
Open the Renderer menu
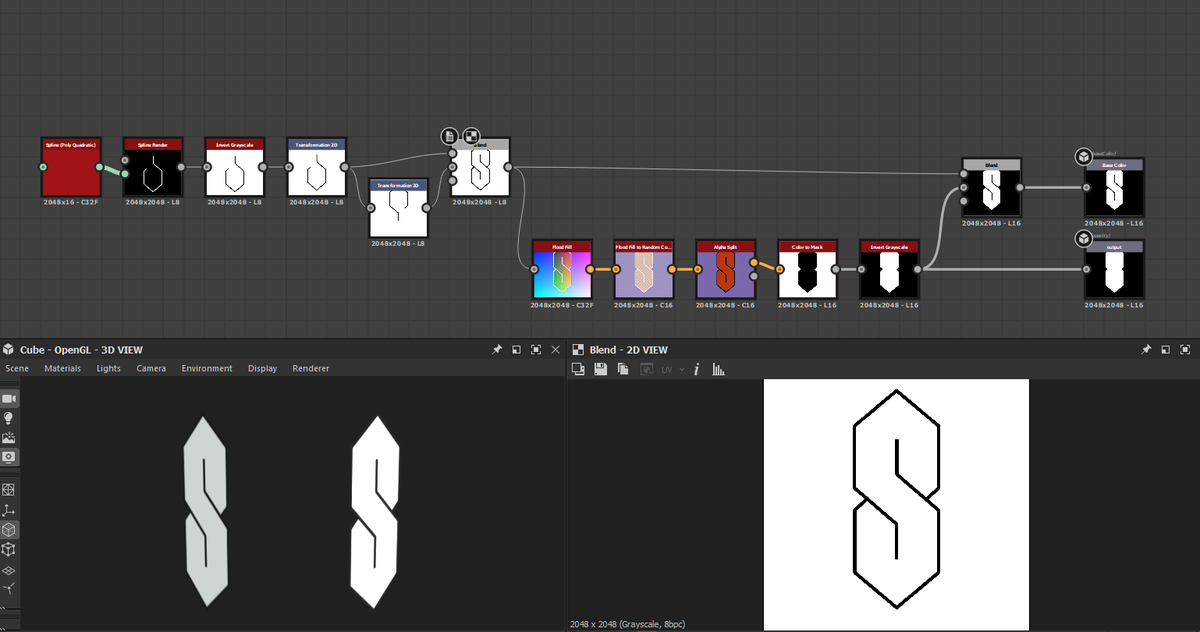pyautogui.click(x=311, y=369)
